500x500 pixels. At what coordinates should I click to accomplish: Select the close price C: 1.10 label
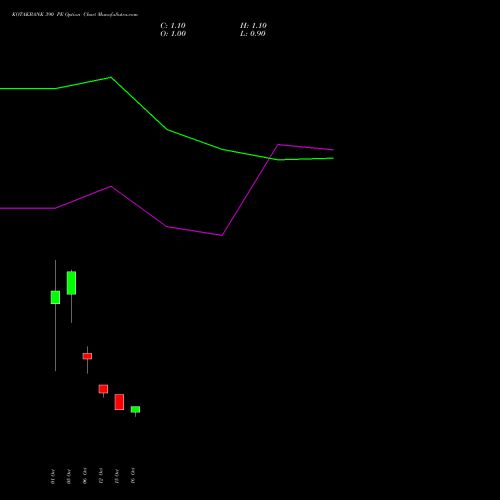pyautogui.click(x=173, y=26)
